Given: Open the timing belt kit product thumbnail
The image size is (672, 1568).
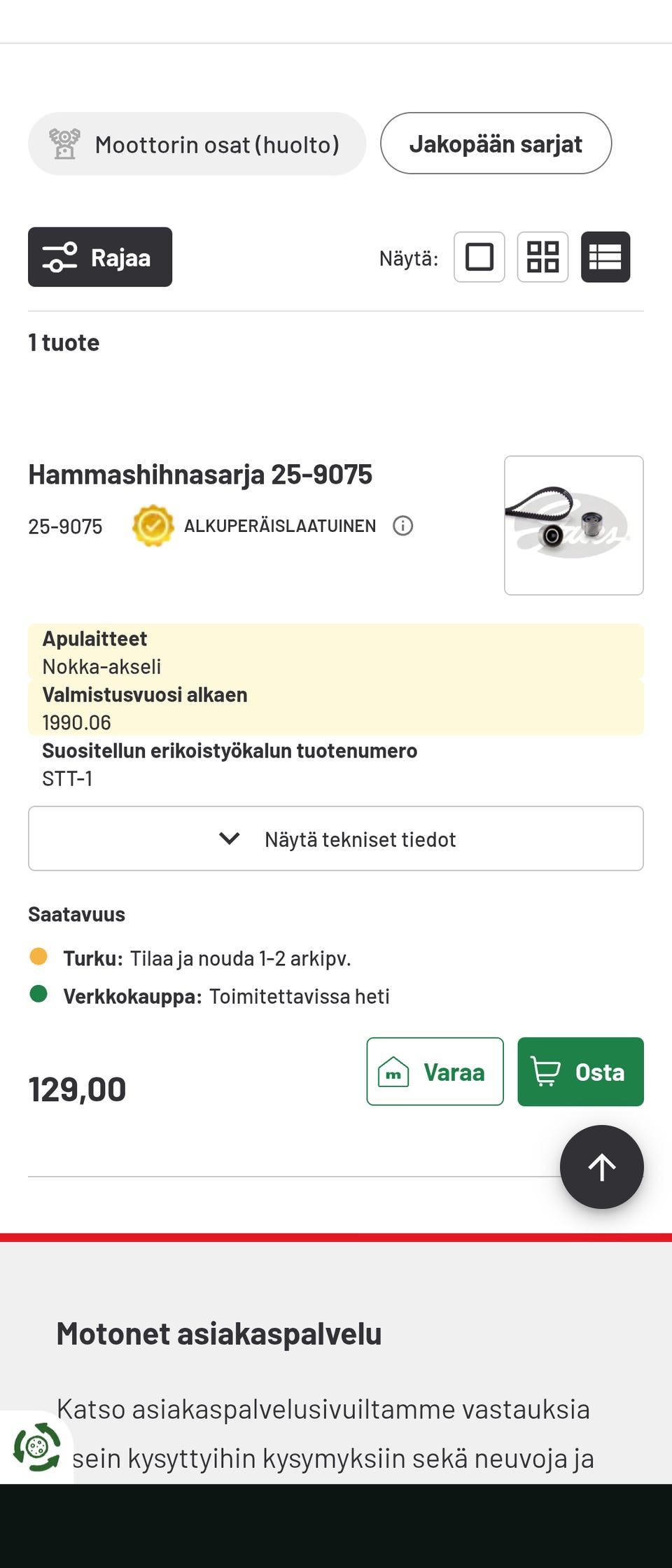Looking at the screenshot, I should pos(573,526).
